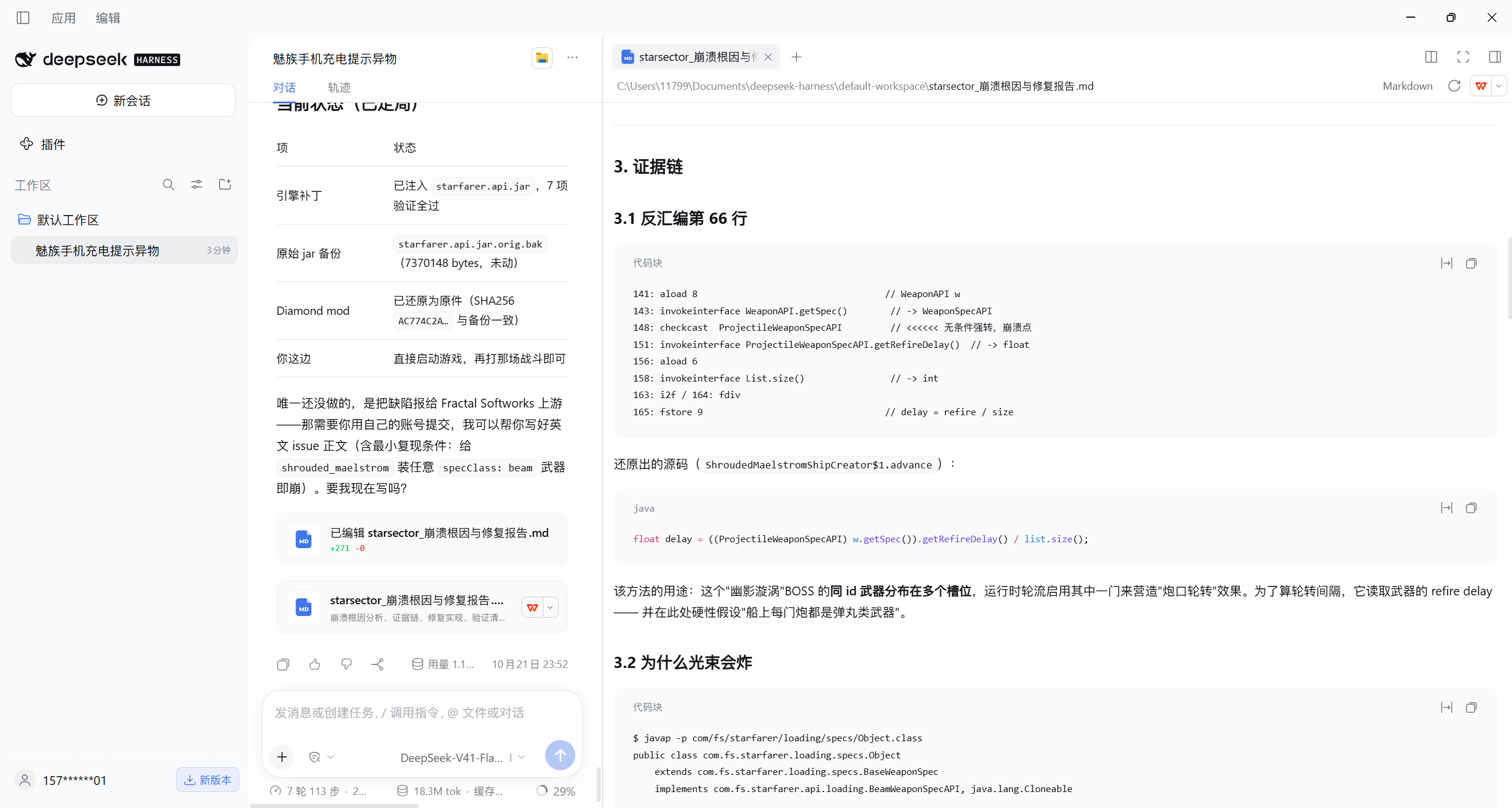
Task: Switch the Markdown view mode
Action: [x=1407, y=86]
